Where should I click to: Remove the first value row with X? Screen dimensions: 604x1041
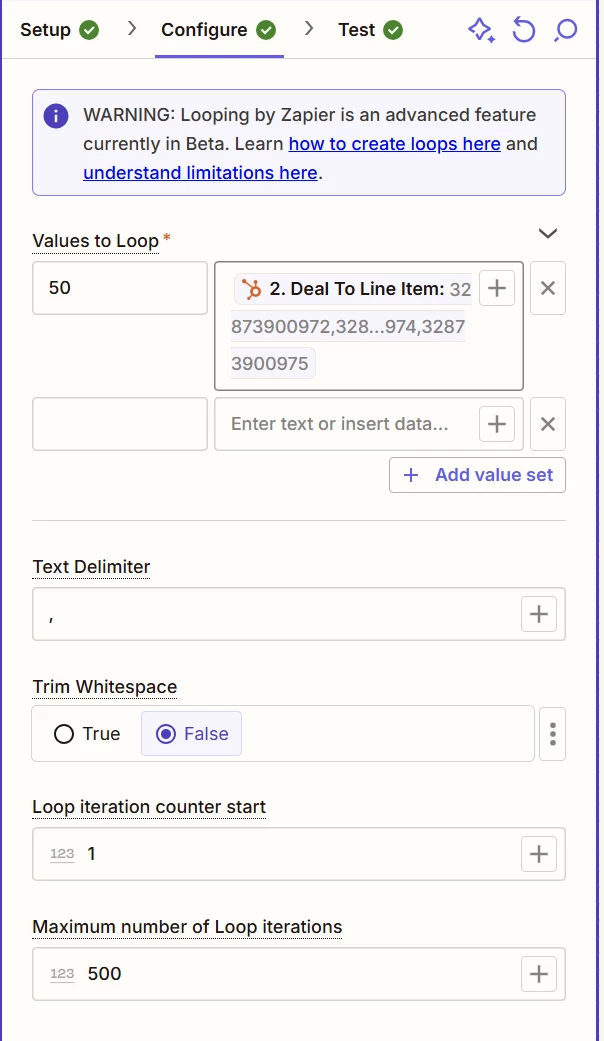tap(548, 288)
